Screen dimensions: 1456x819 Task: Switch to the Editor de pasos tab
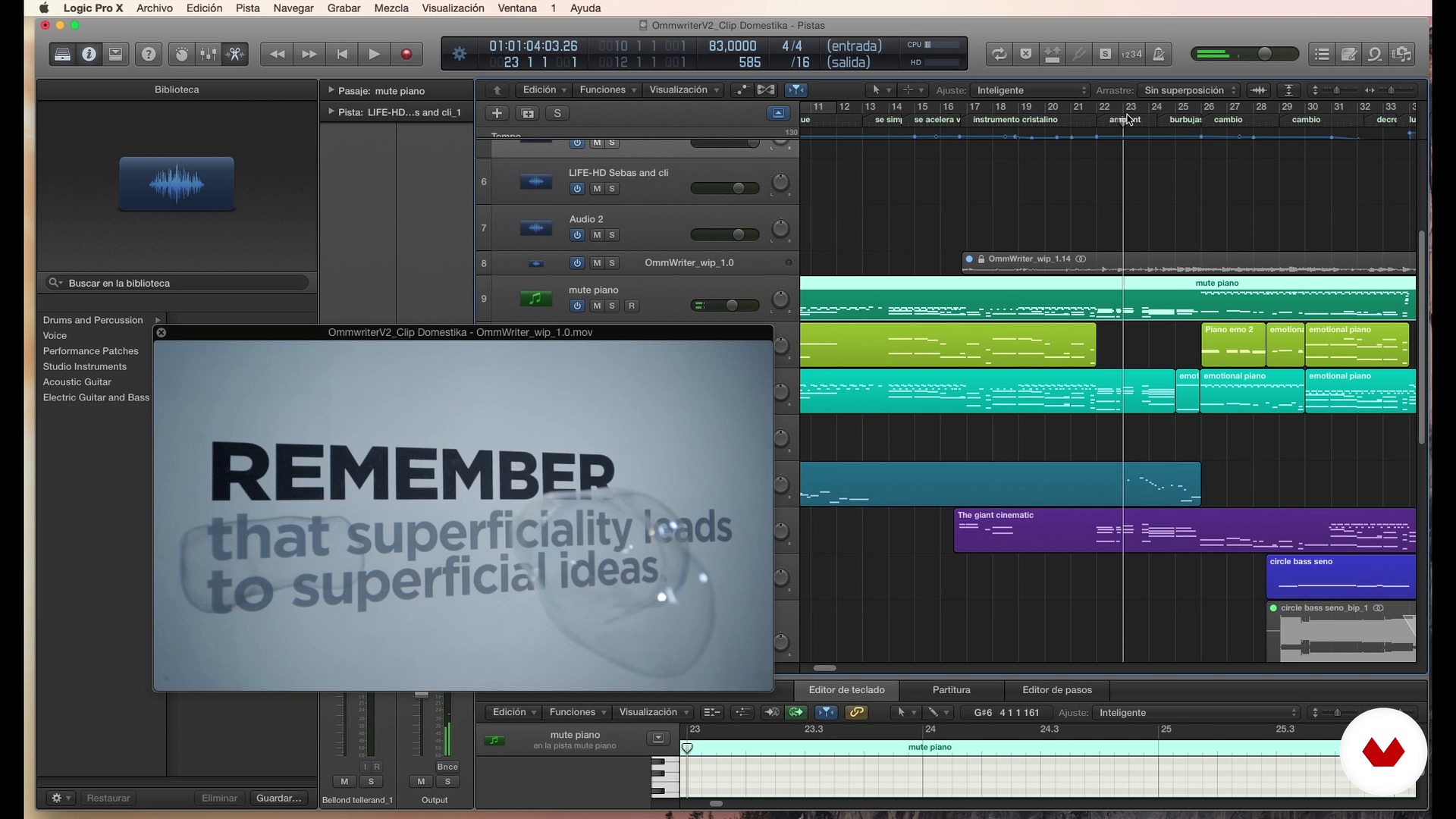[x=1057, y=690]
